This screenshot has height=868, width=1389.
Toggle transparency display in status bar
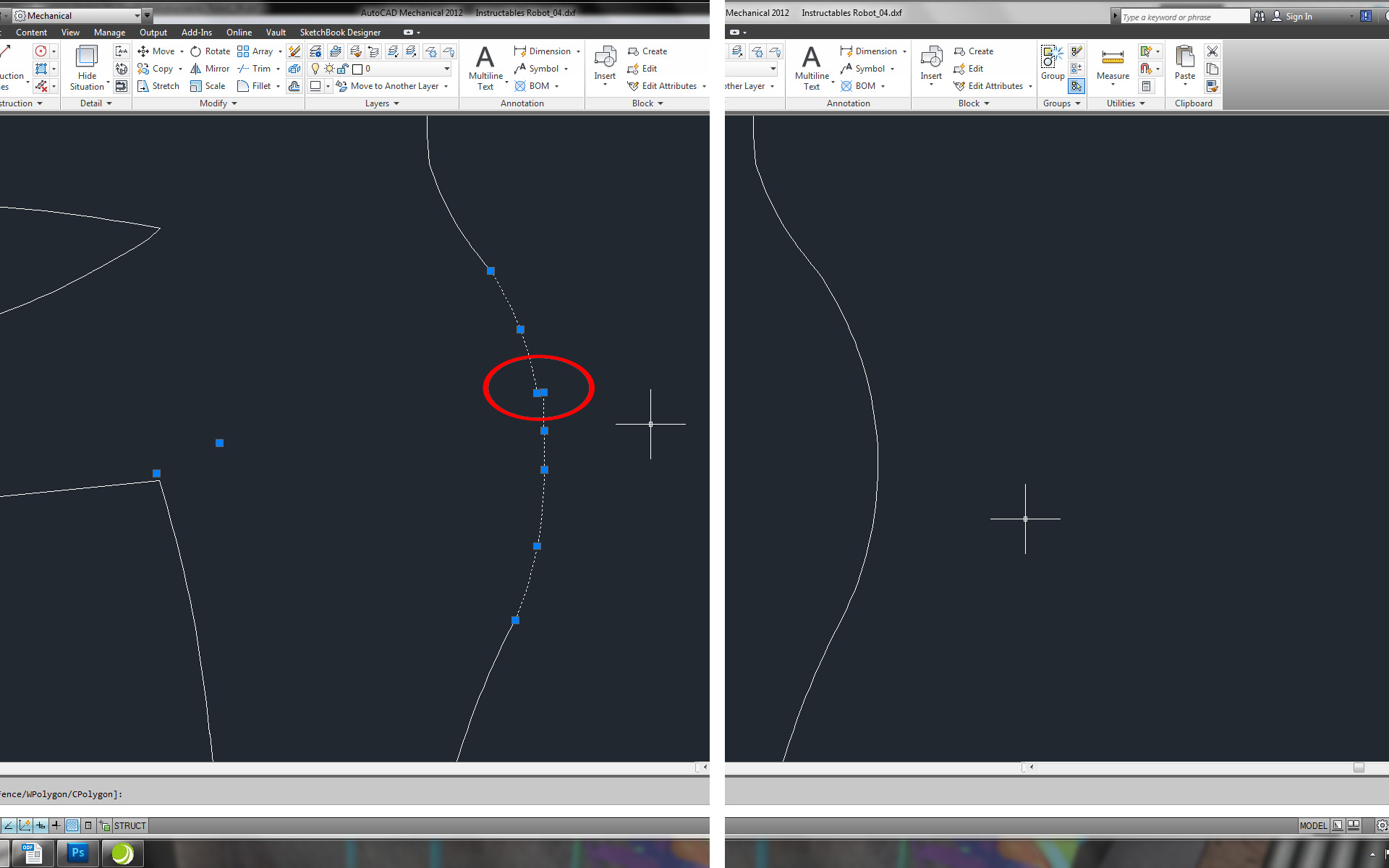pyautogui.click(x=72, y=825)
